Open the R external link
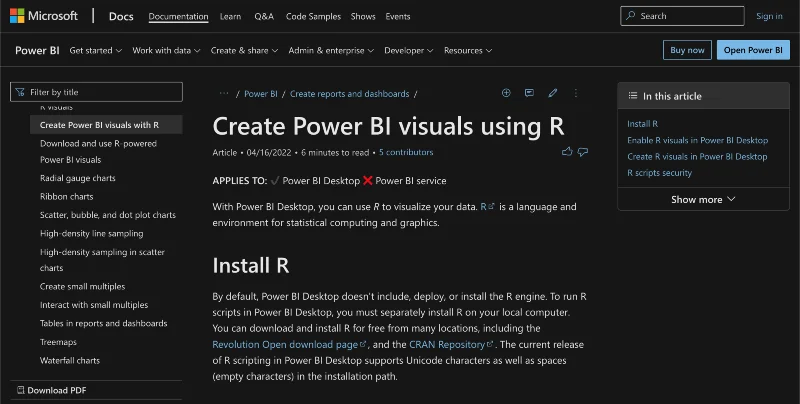This screenshot has width=800, height=404. pos(487,207)
